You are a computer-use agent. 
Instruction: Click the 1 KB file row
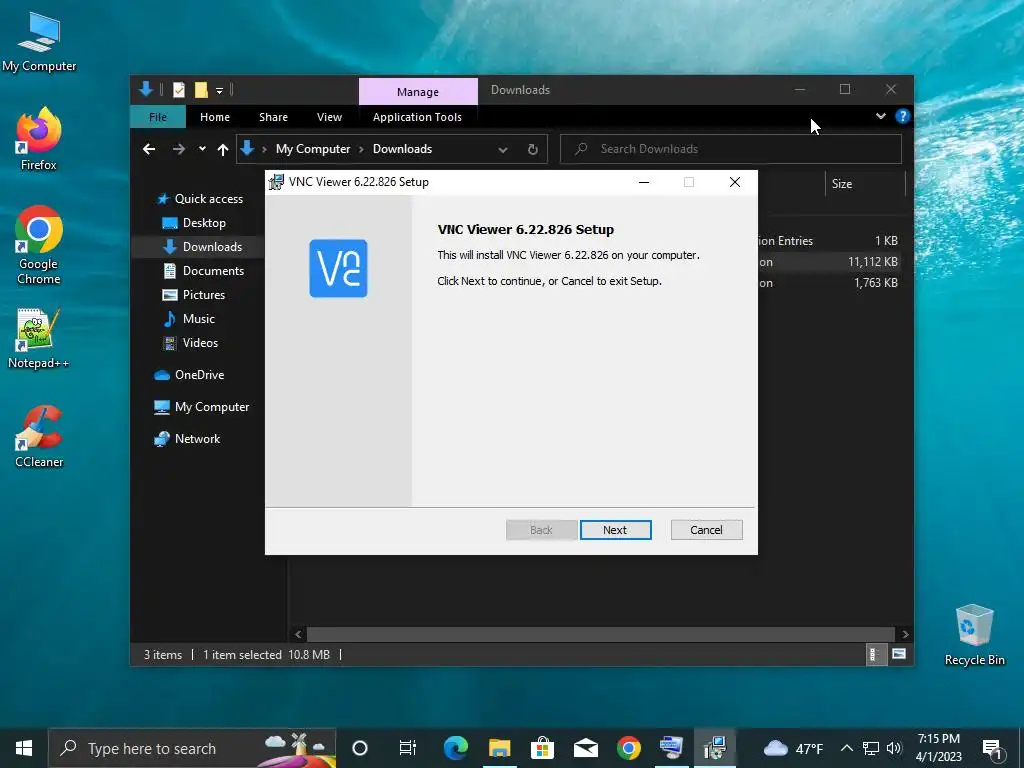829,241
